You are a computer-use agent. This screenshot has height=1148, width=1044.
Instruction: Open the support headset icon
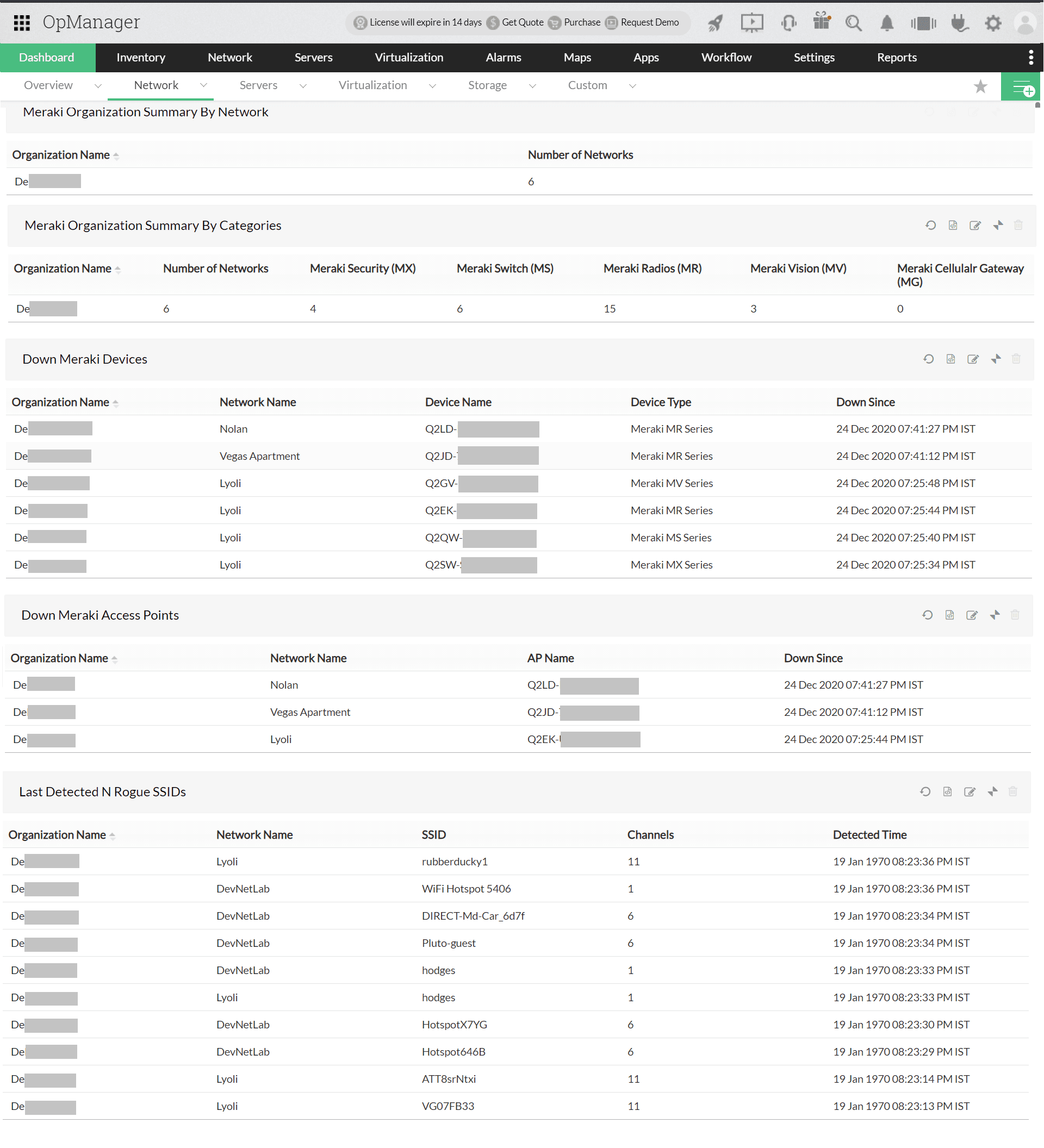789,23
